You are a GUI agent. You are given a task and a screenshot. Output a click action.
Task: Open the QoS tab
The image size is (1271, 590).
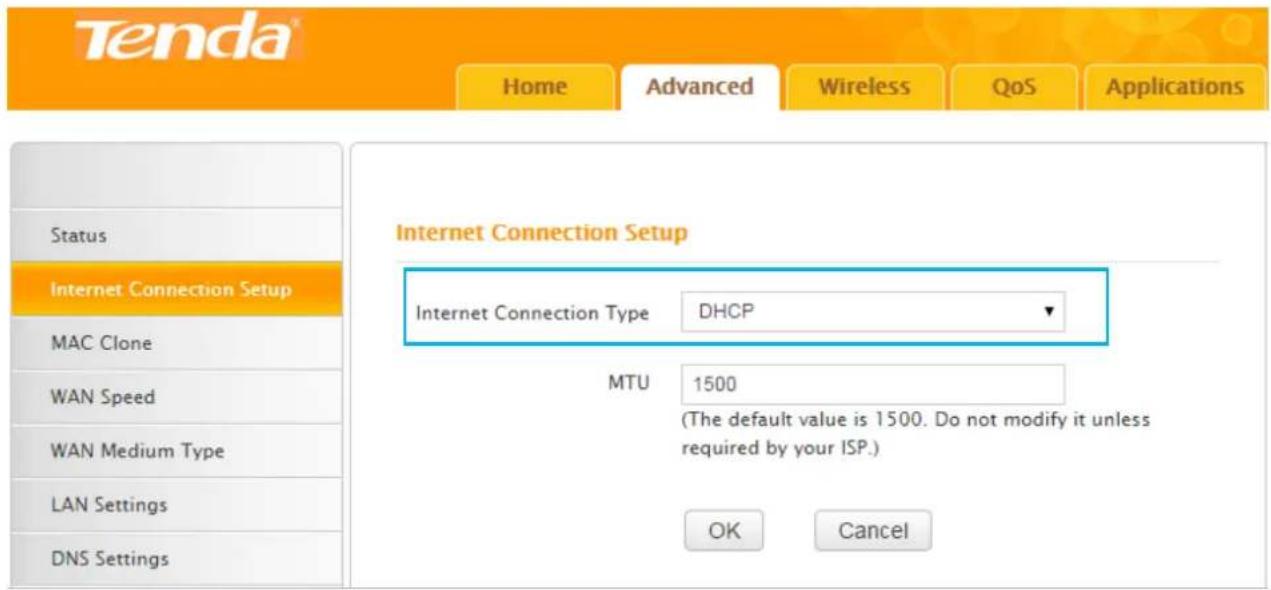coord(1013,87)
